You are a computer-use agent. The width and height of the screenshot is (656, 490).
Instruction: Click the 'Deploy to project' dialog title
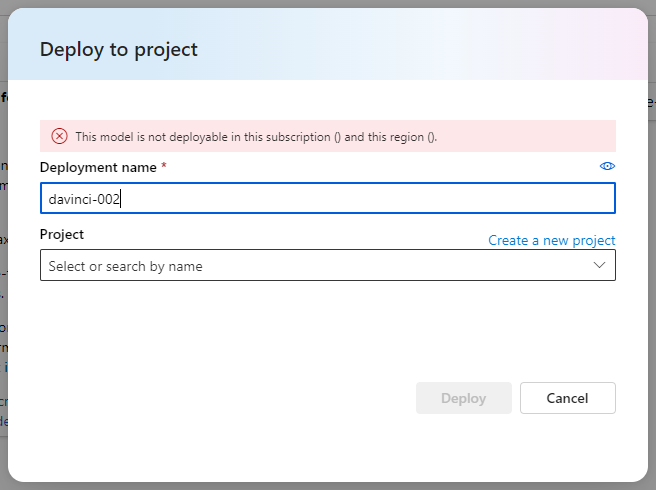118,49
